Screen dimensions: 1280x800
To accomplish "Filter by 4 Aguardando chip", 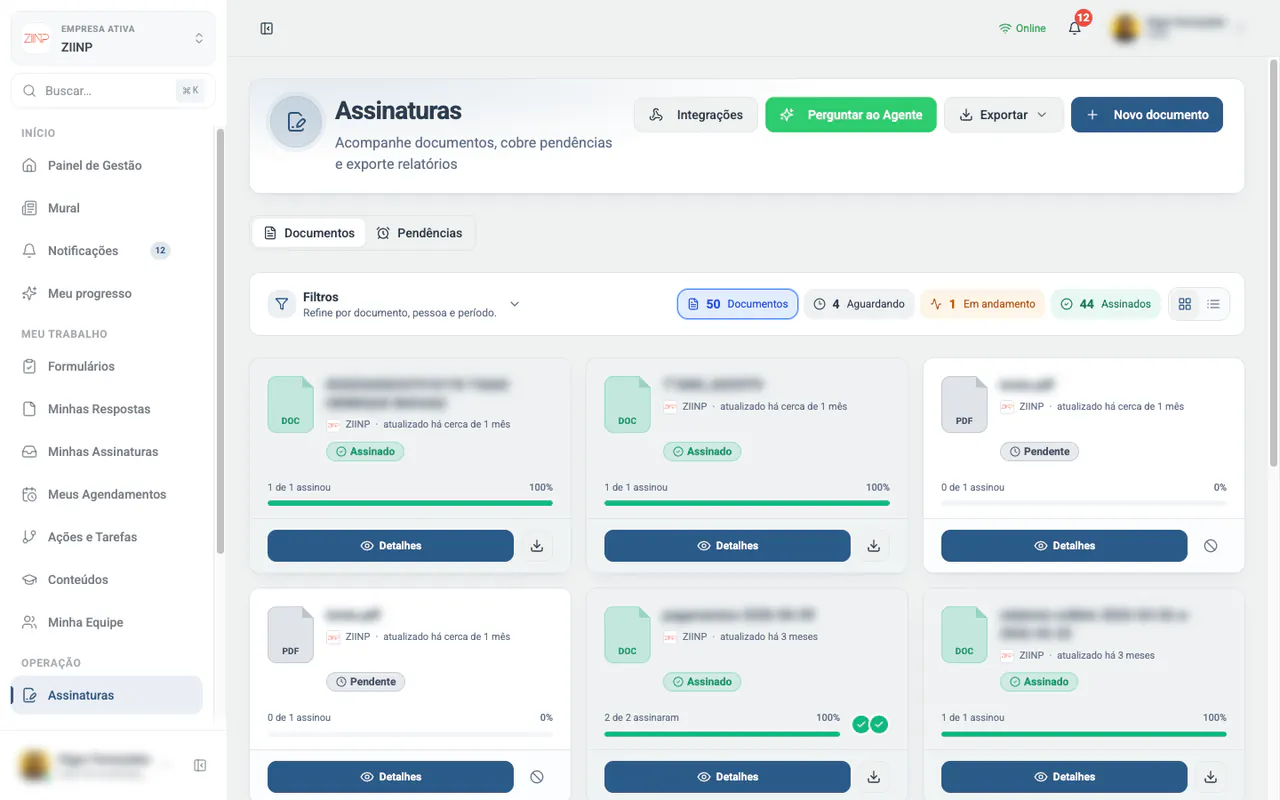I will 859,304.
